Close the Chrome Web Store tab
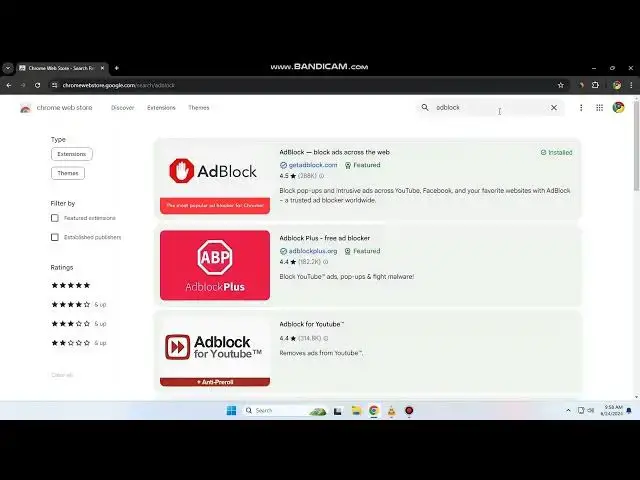640x480 pixels. (x=102, y=68)
